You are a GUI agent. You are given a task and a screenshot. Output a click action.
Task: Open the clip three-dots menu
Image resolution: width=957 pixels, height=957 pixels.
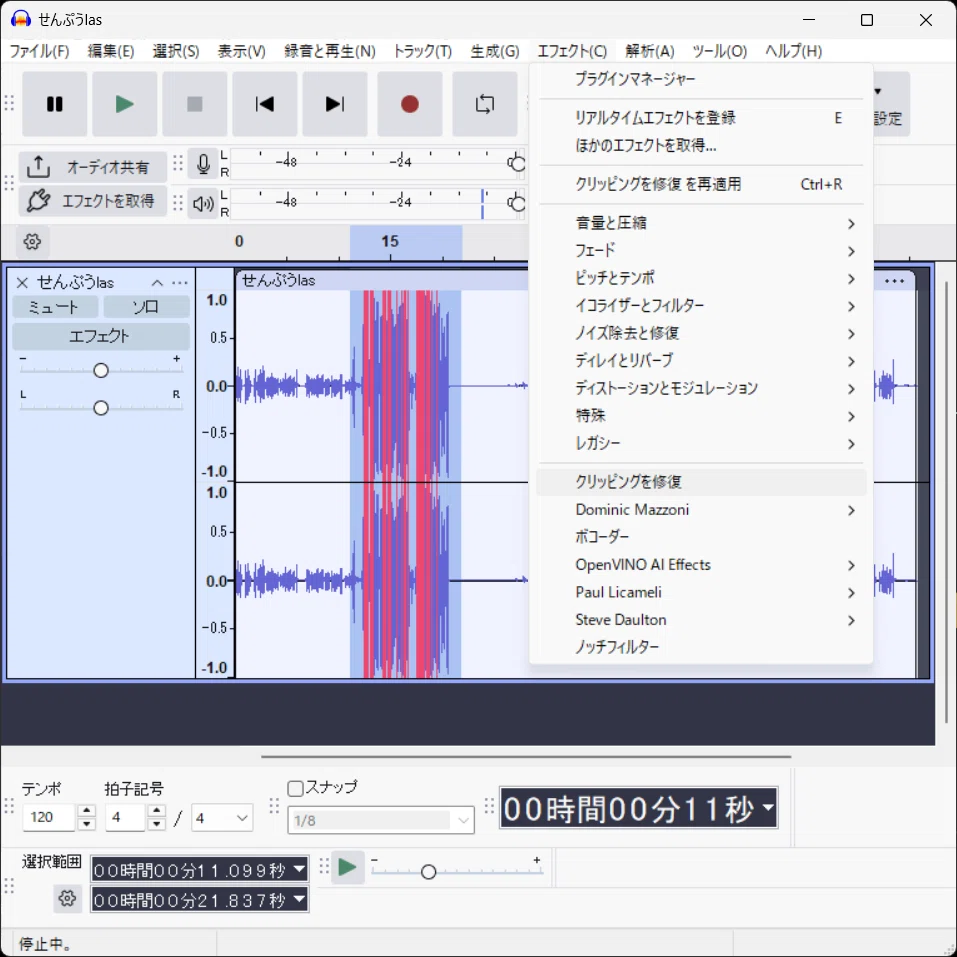894,281
